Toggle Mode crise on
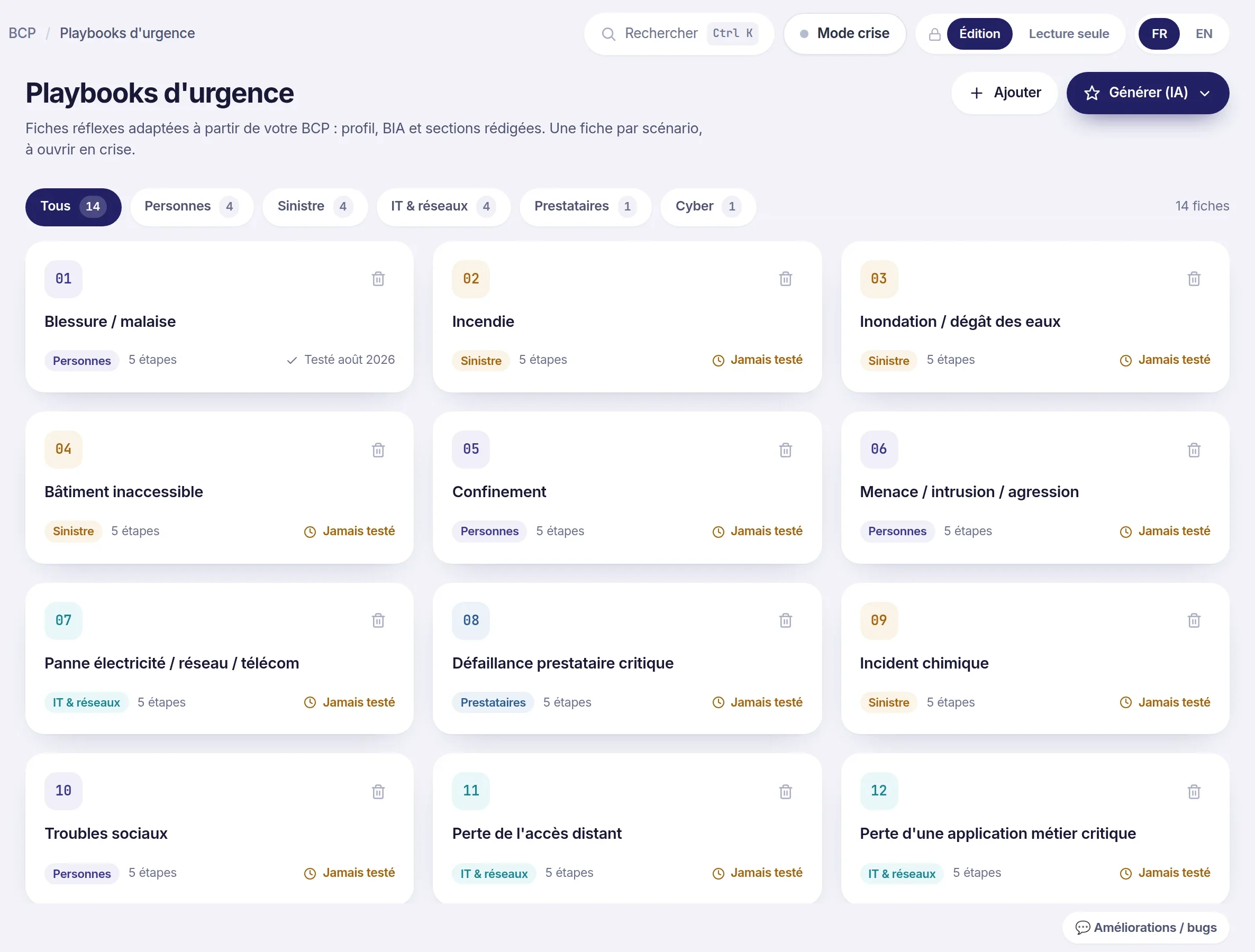This screenshot has height=952, width=1255. tap(844, 33)
